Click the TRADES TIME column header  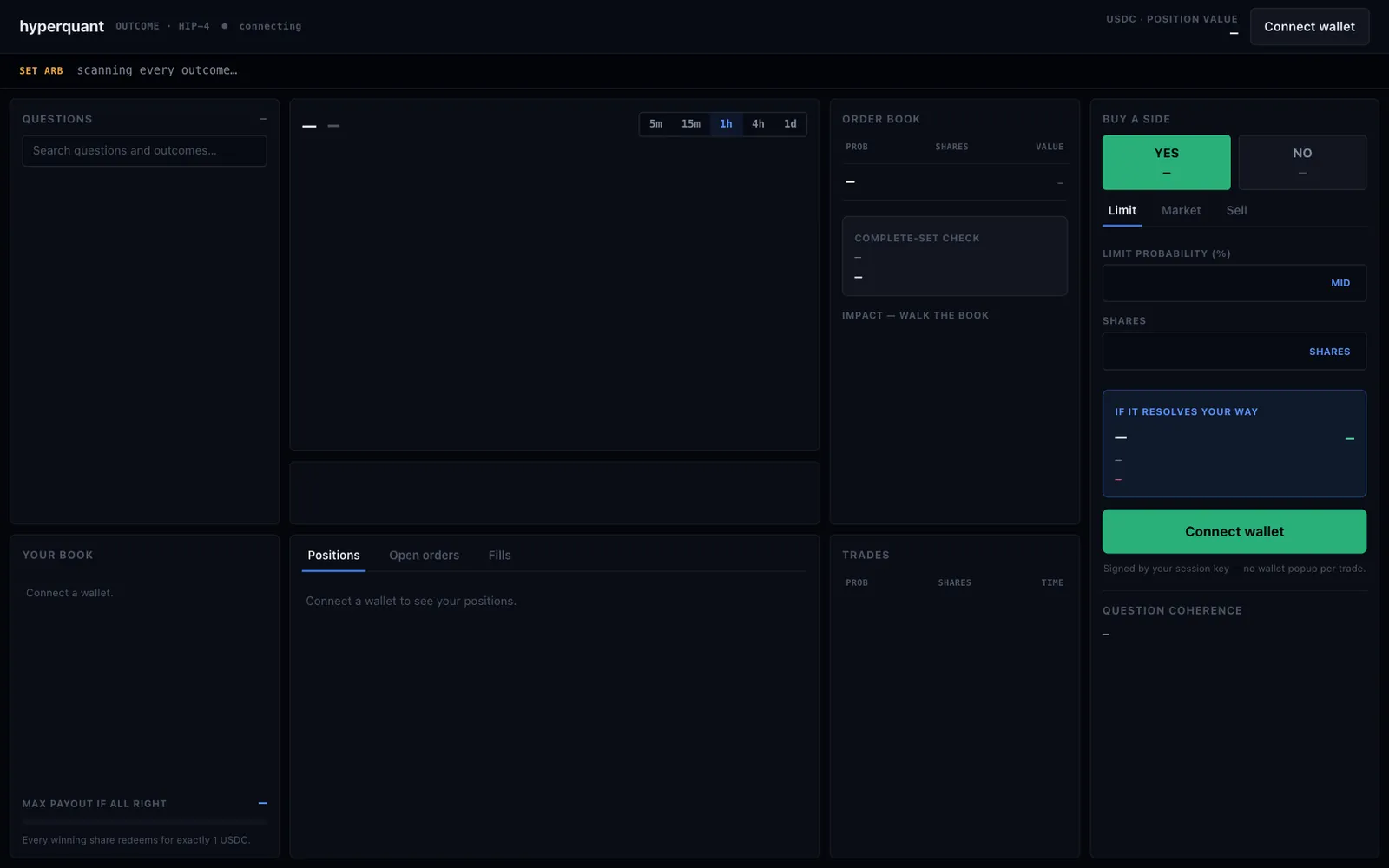[1052, 582]
